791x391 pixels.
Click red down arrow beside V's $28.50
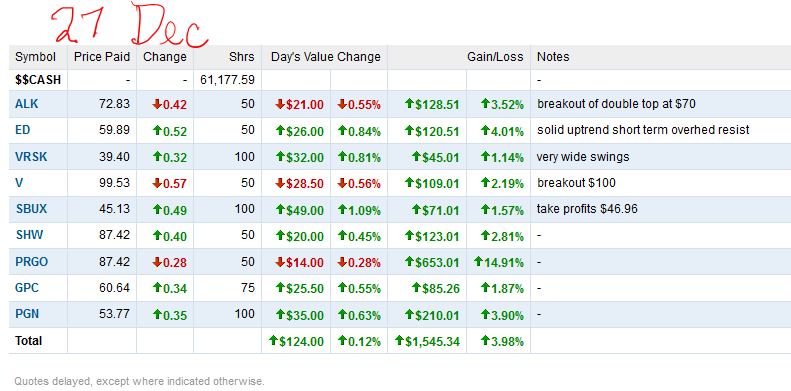point(280,184)
